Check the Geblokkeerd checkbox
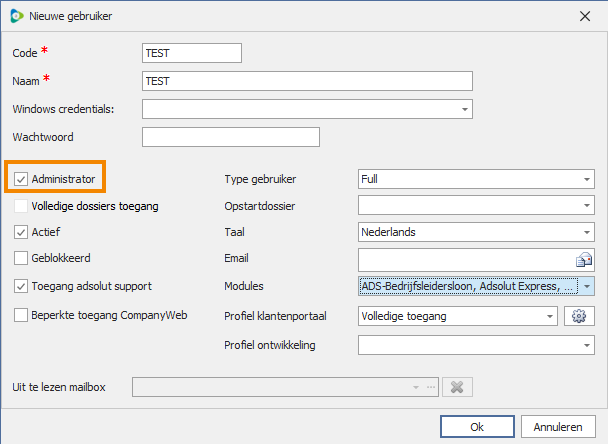608x444 pixels. coord(22,258)
